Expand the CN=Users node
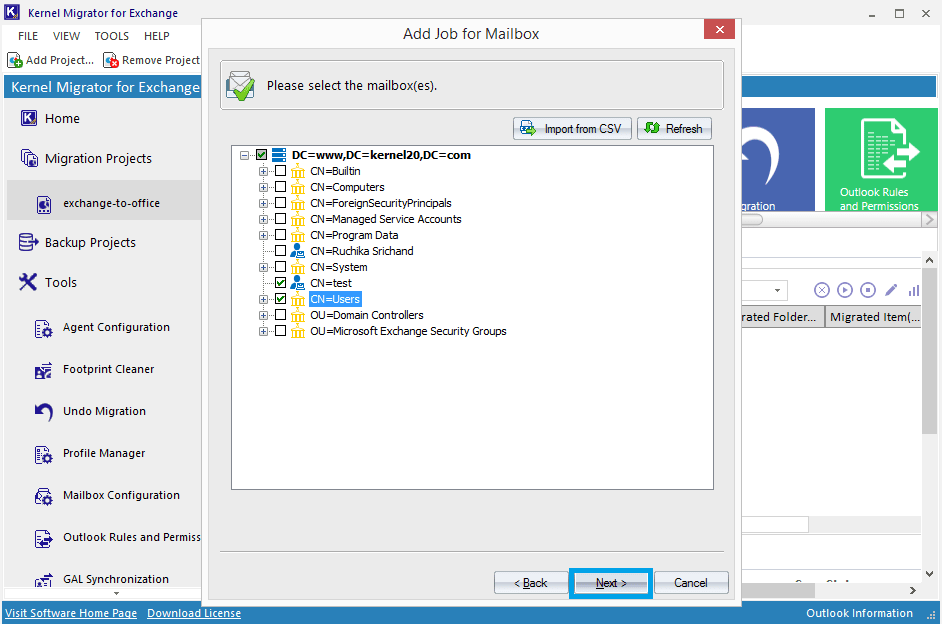The image size is (942, 624). click(x=263, y=299)
